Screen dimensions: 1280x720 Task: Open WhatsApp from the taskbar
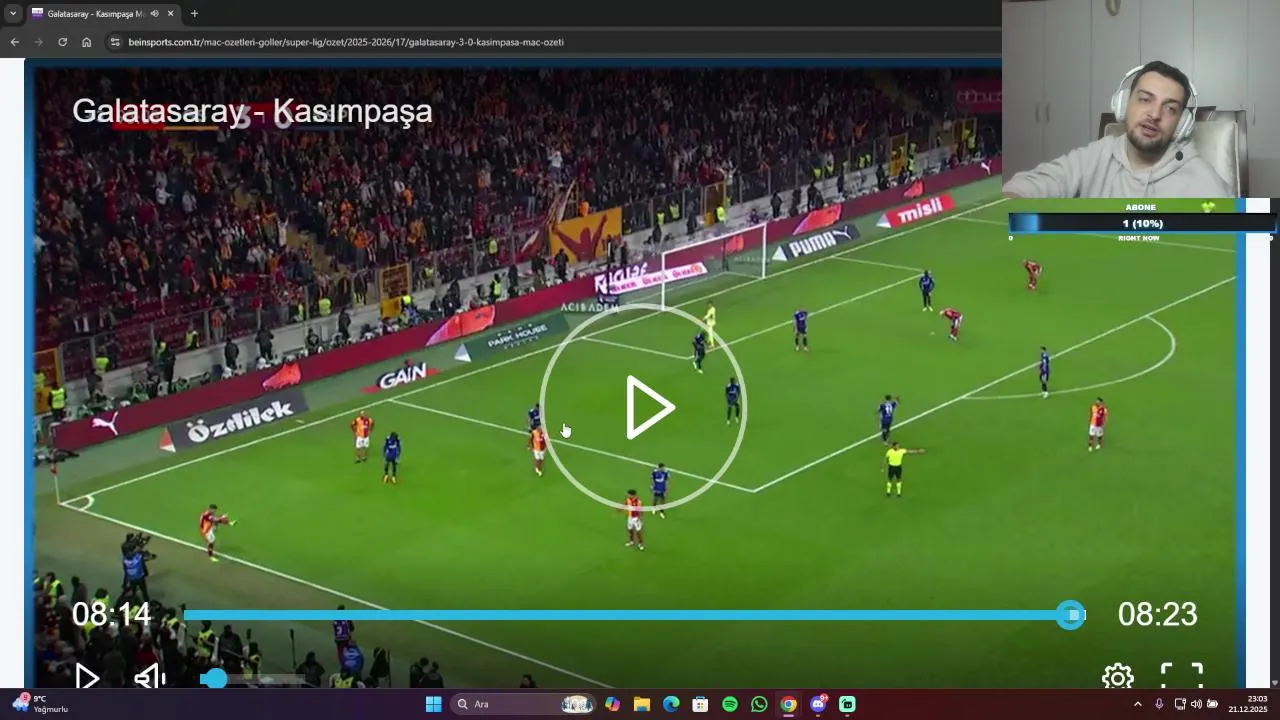pos(759,704)
